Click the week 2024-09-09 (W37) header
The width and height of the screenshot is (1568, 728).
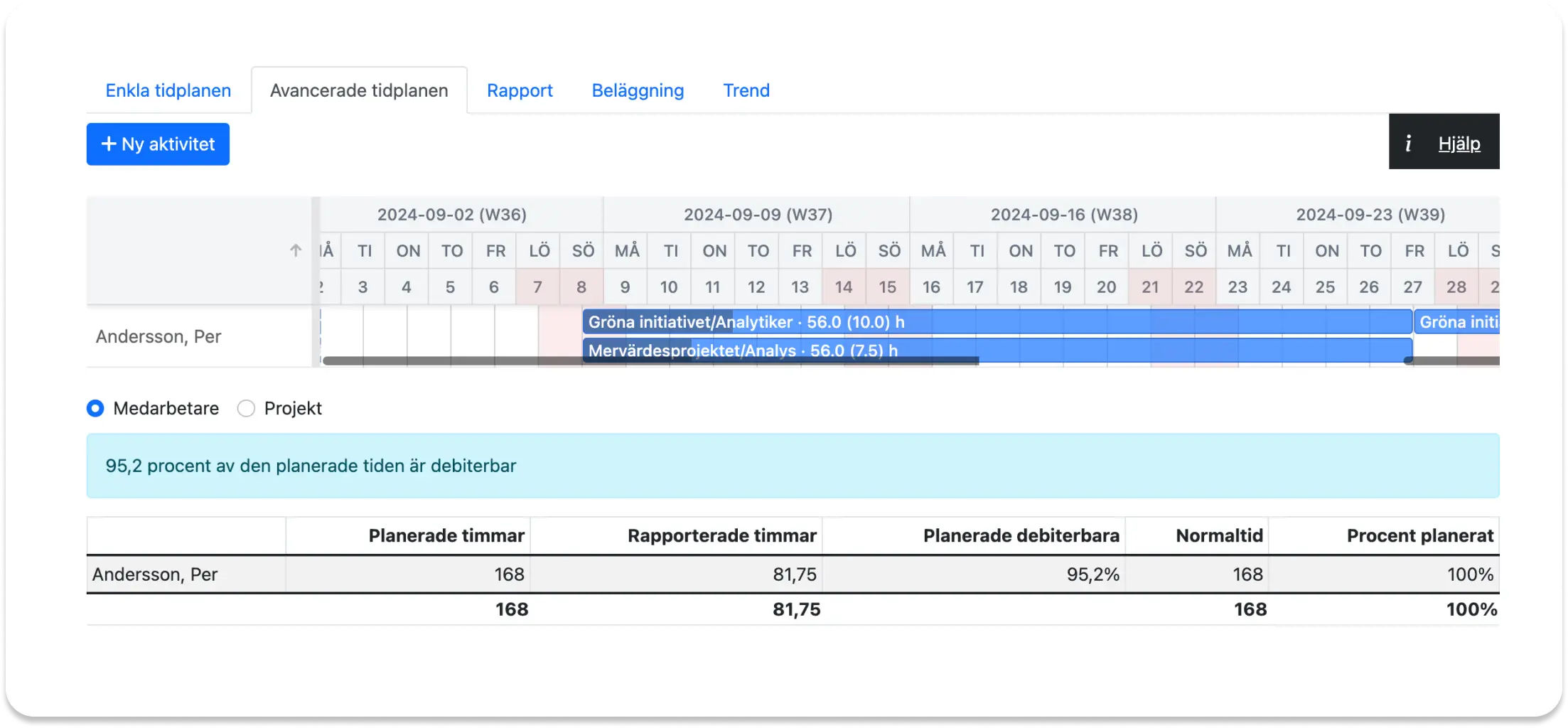click(758, 215)
